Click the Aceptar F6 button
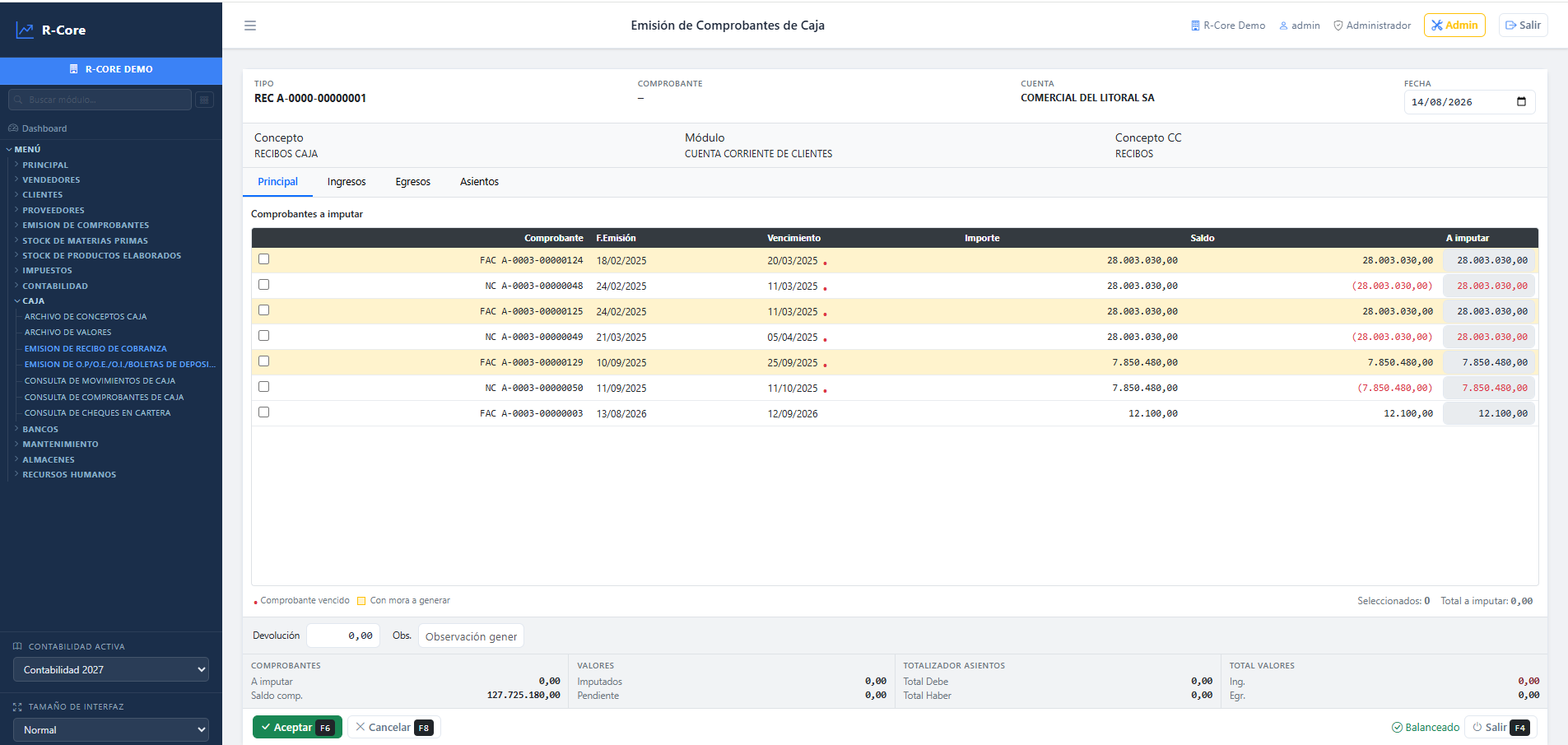This screenshot has height=745, width=1568. click(x=297, y=728)
